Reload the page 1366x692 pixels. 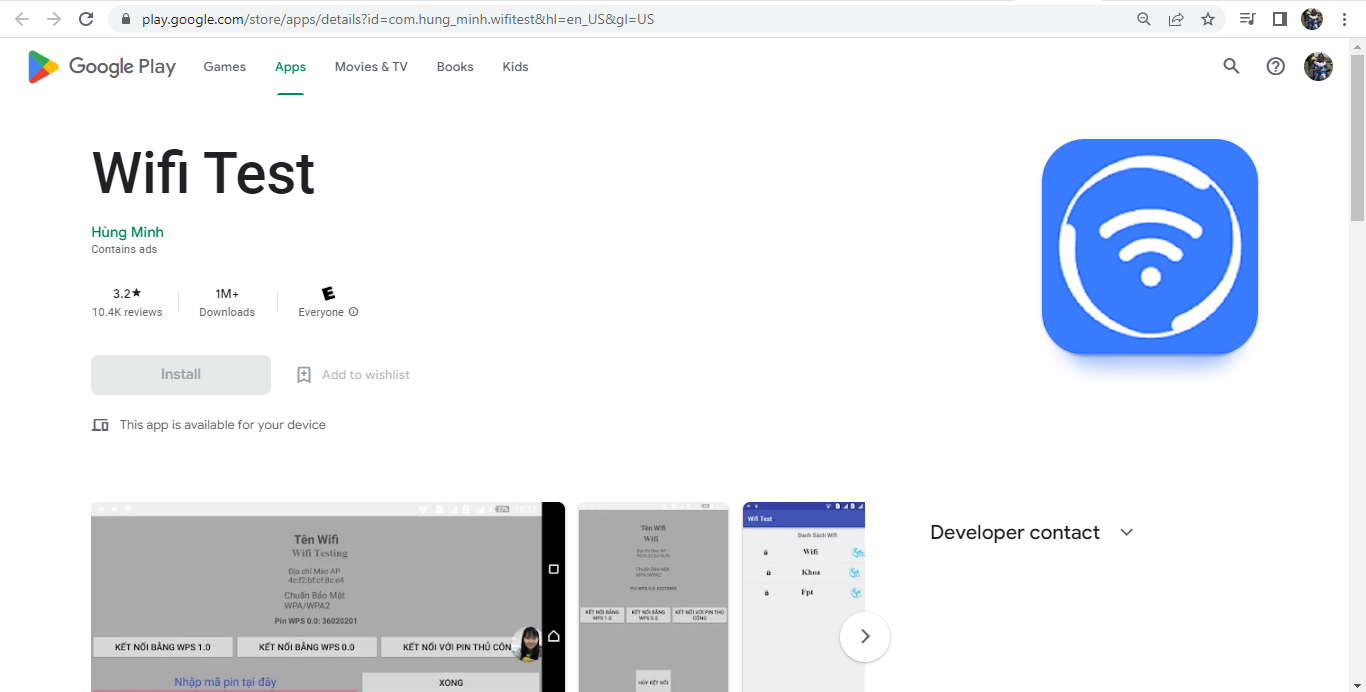click(x=86, y=19)
